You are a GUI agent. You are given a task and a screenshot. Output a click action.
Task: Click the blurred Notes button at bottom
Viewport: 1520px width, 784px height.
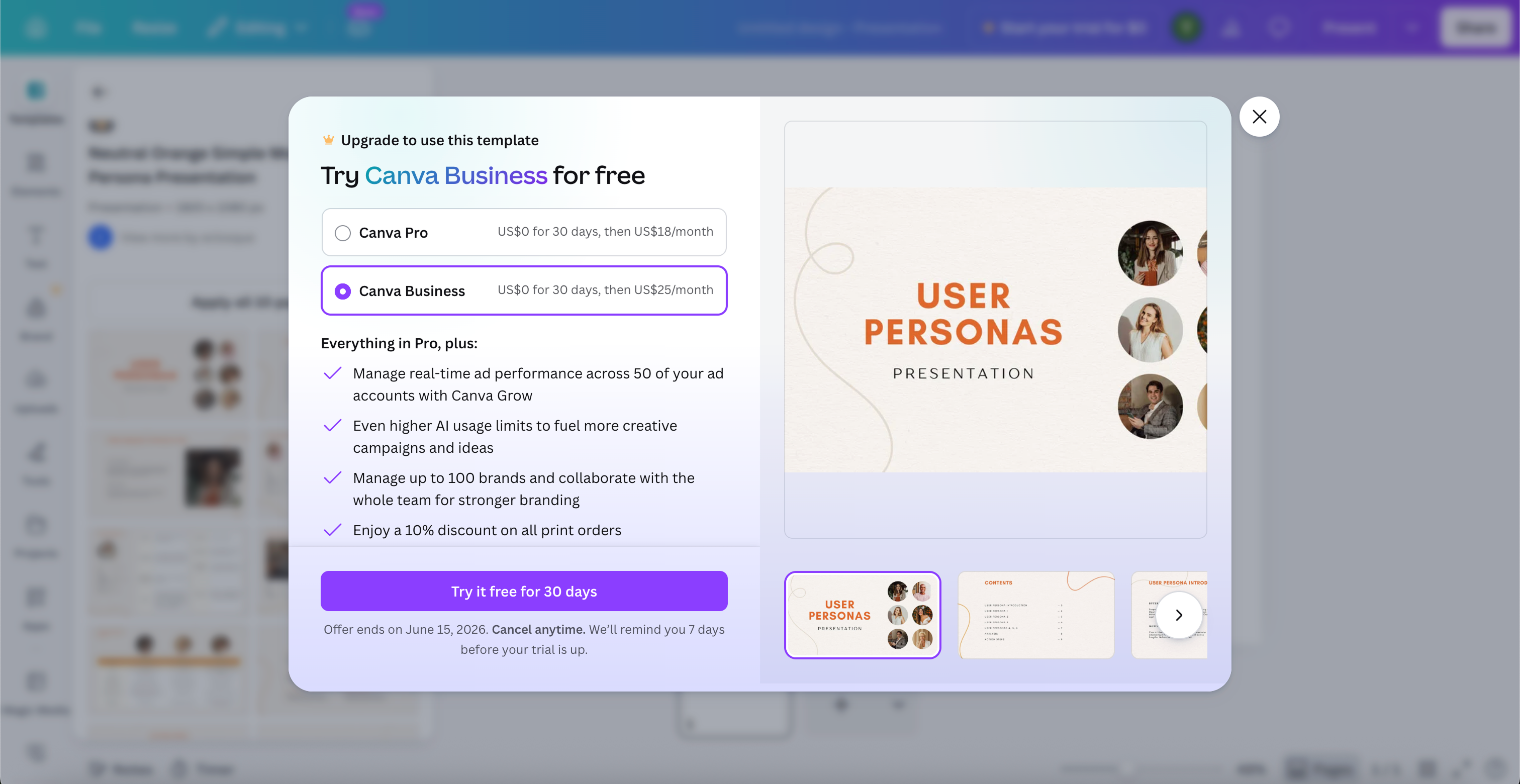click(122, 768)
